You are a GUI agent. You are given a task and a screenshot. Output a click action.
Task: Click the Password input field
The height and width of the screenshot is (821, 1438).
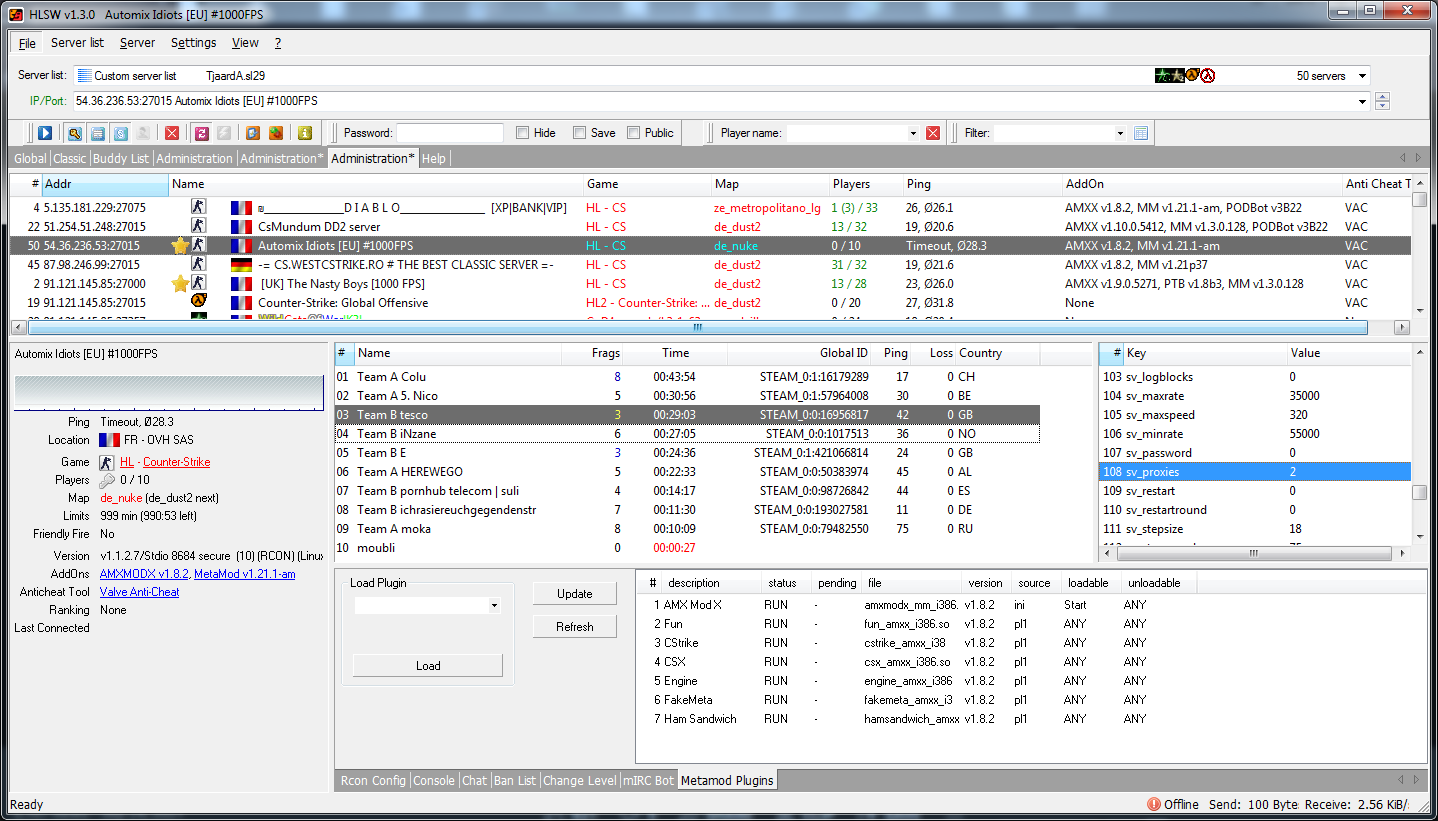coord(450,132)
